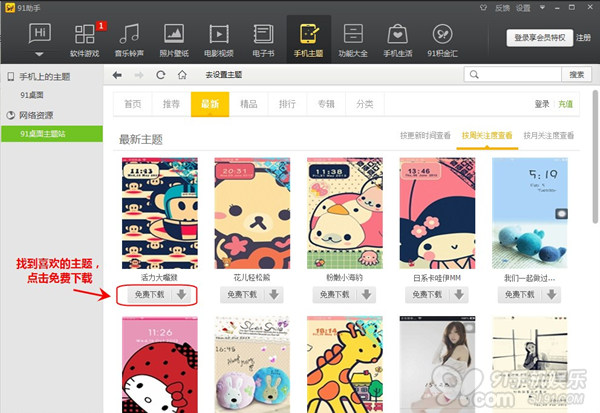Open the Hi message icon
Viewport: 600px width, 413px height.
40,34
